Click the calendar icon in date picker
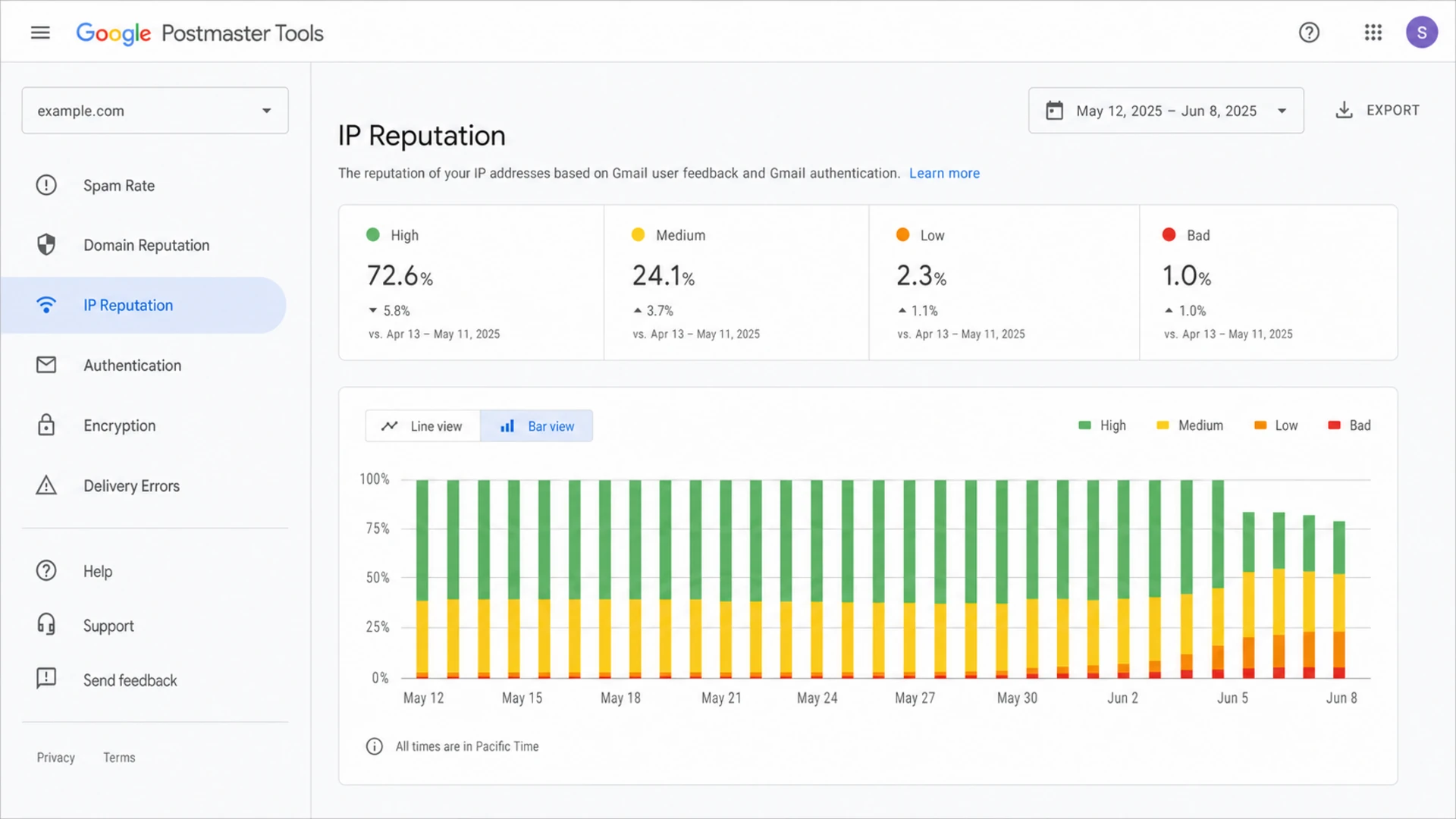The width and height of the screenshot is (1456, 819). (1054, 111)
